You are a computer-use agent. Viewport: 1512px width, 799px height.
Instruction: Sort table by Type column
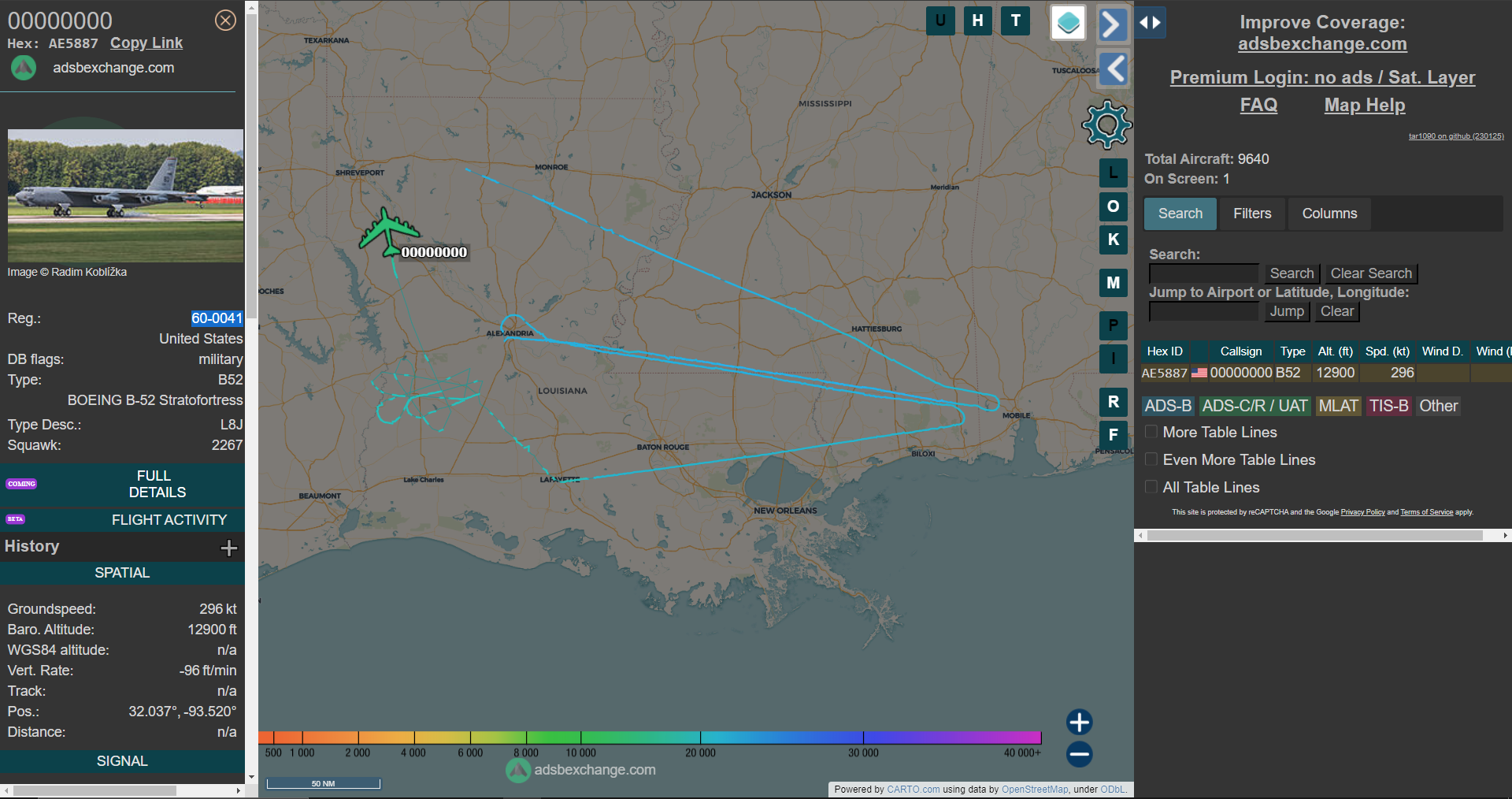(1292, 351)
